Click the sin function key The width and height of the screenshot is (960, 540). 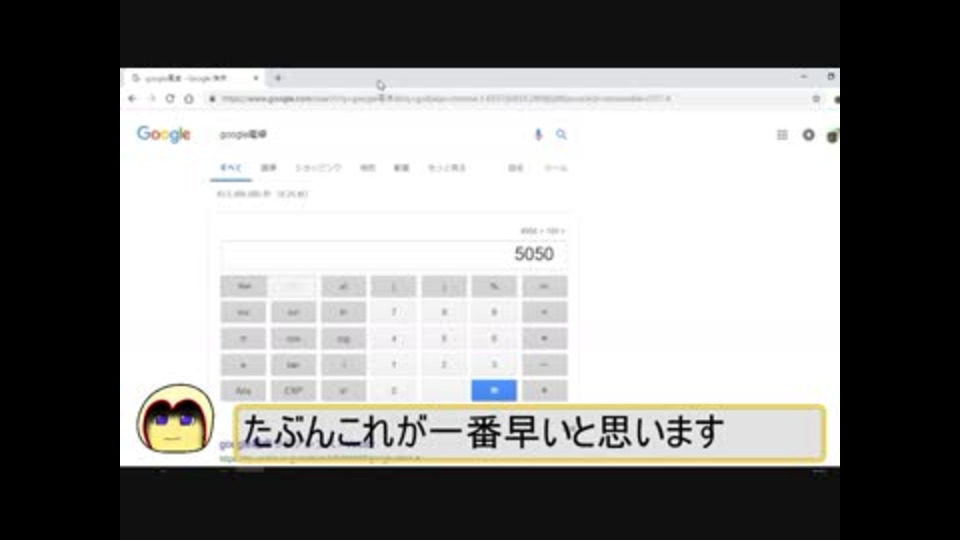tap(293, 312)
